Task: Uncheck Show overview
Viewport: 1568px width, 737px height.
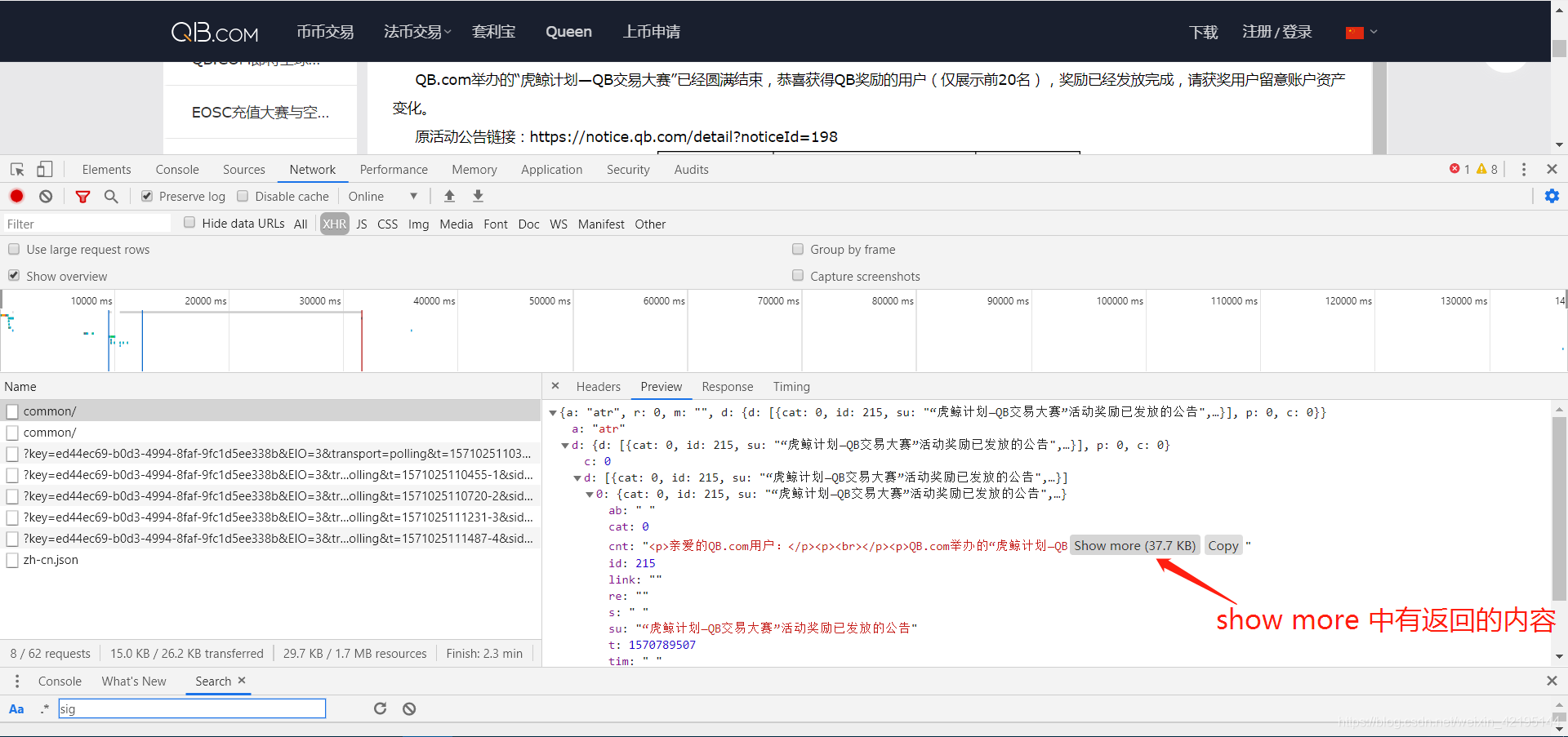Action: (14, 275)
